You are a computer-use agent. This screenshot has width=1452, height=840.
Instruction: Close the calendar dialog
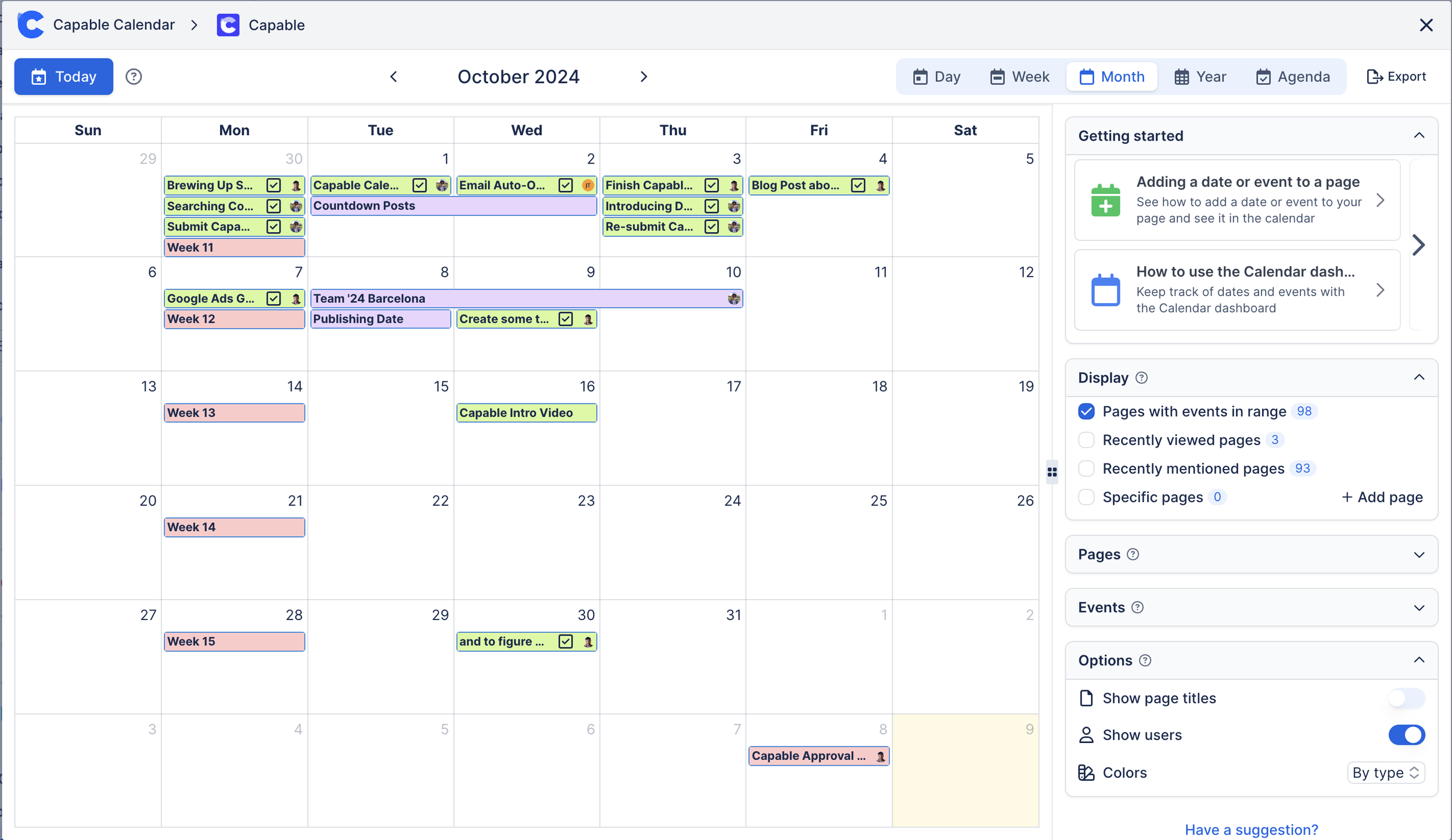click(1426, 25)
